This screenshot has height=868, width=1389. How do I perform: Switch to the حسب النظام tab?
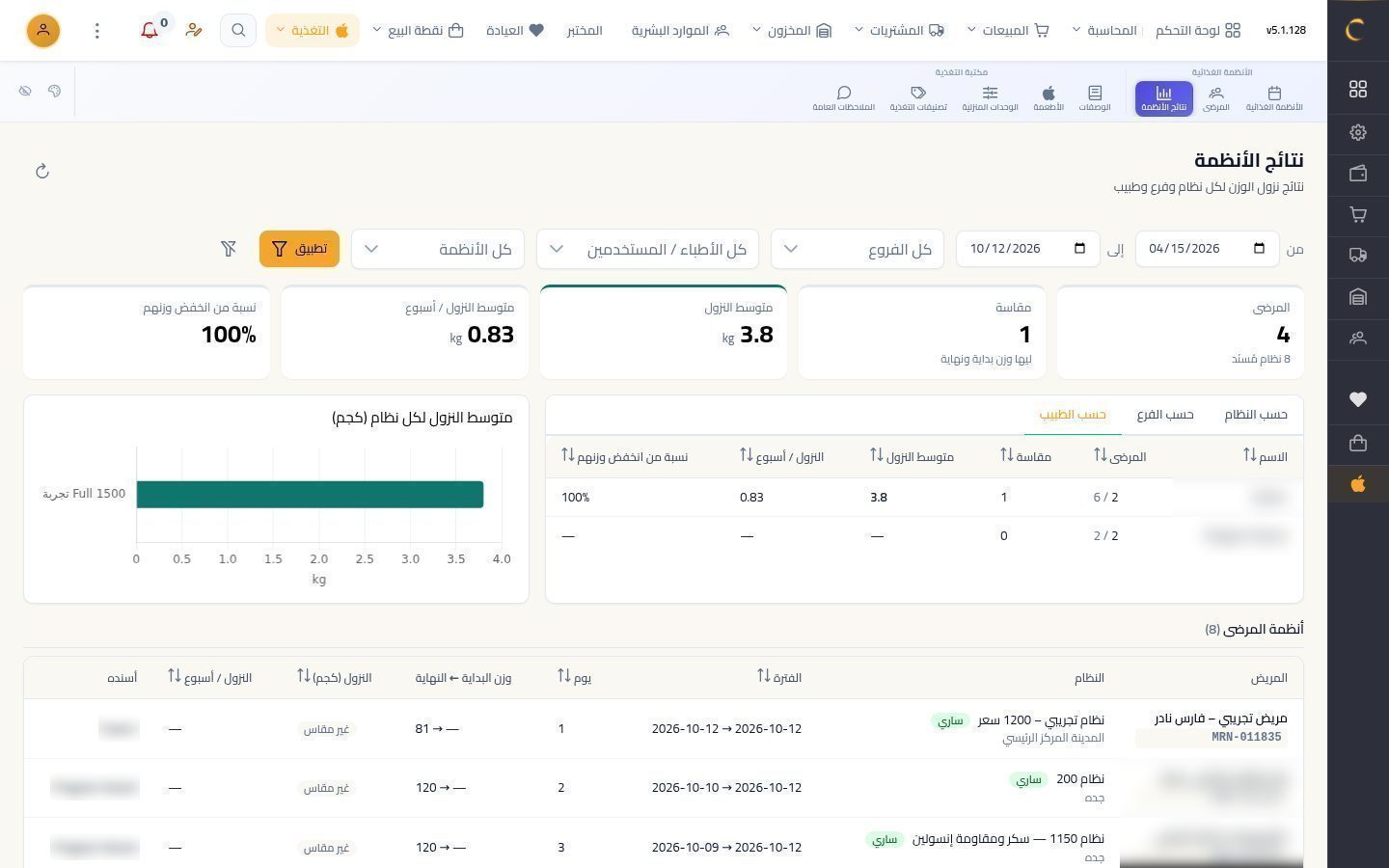click(x=1256, y=415)
